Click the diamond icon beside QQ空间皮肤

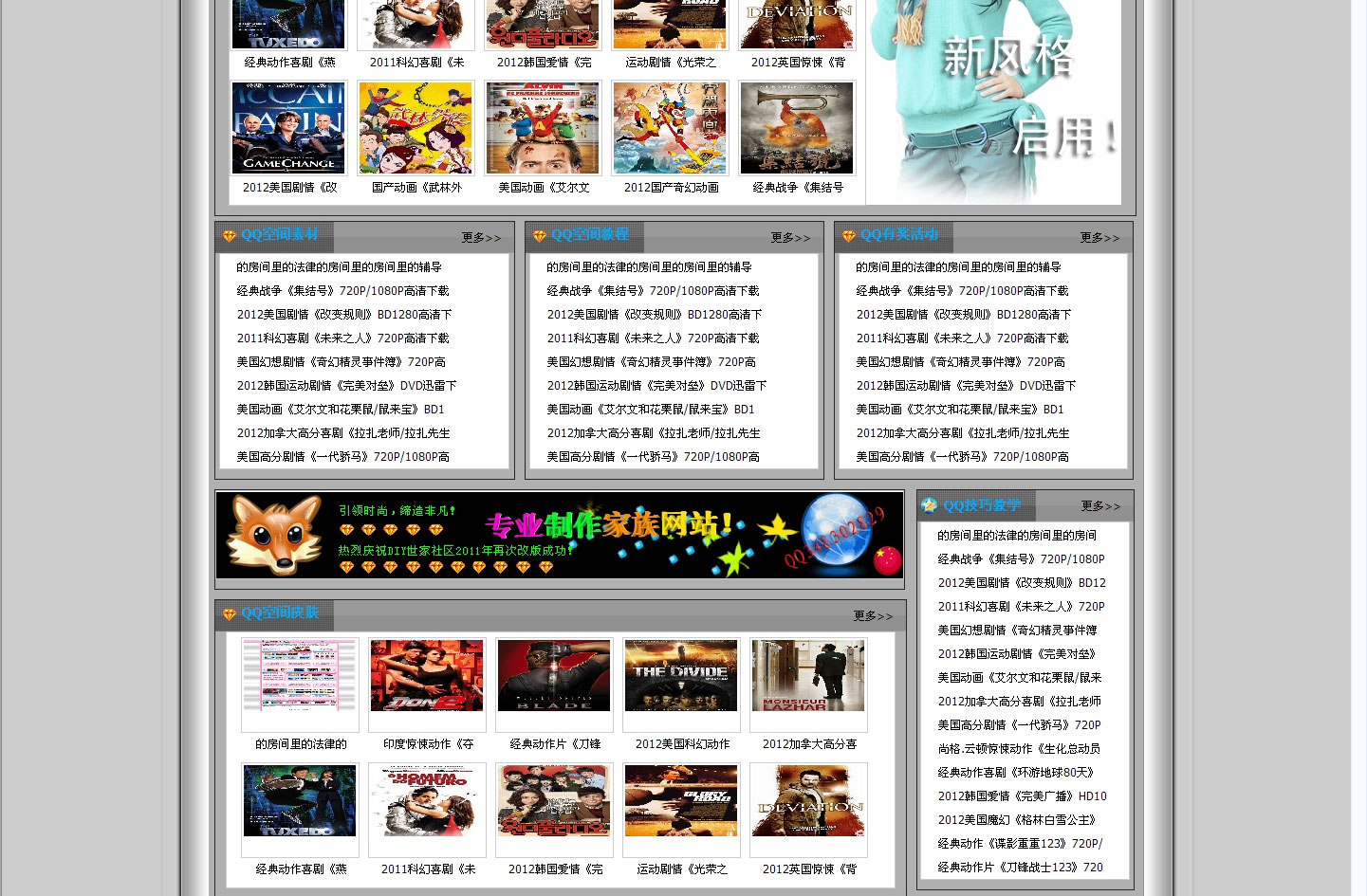coord(229,614)
